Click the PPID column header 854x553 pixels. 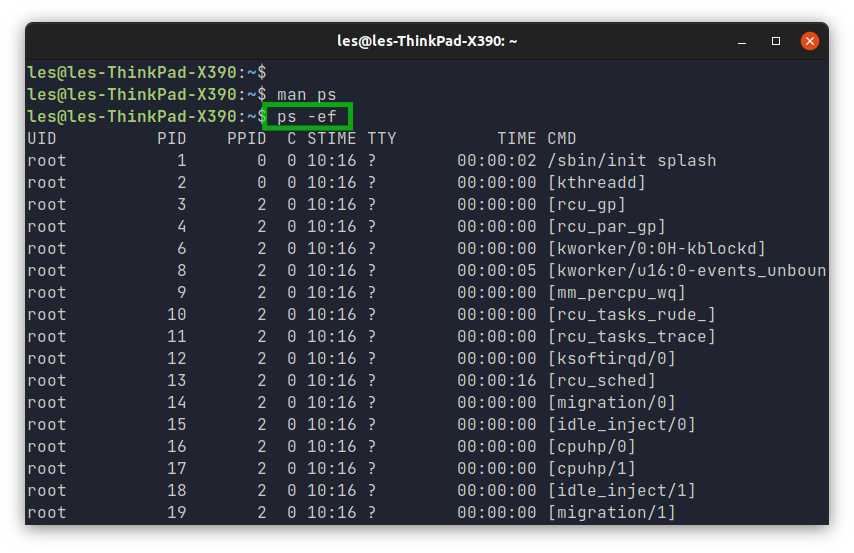(247, 138)
